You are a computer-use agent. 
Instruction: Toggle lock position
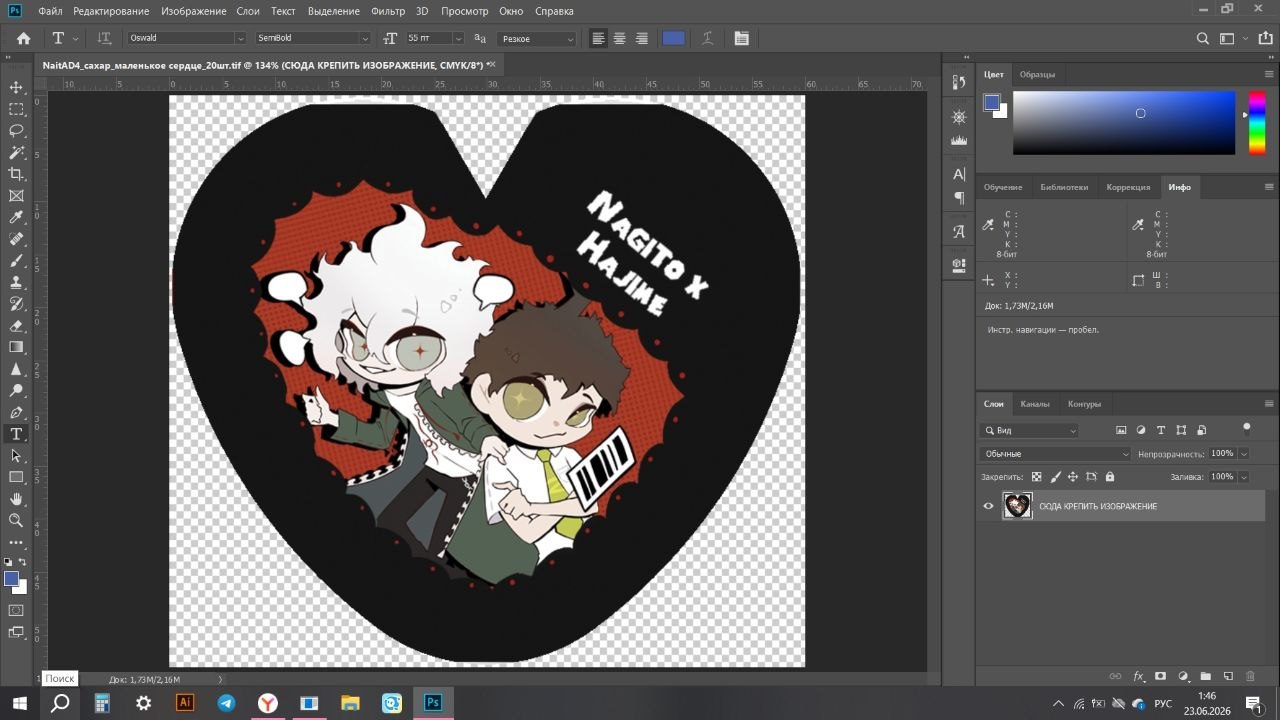pos(1073,477)
